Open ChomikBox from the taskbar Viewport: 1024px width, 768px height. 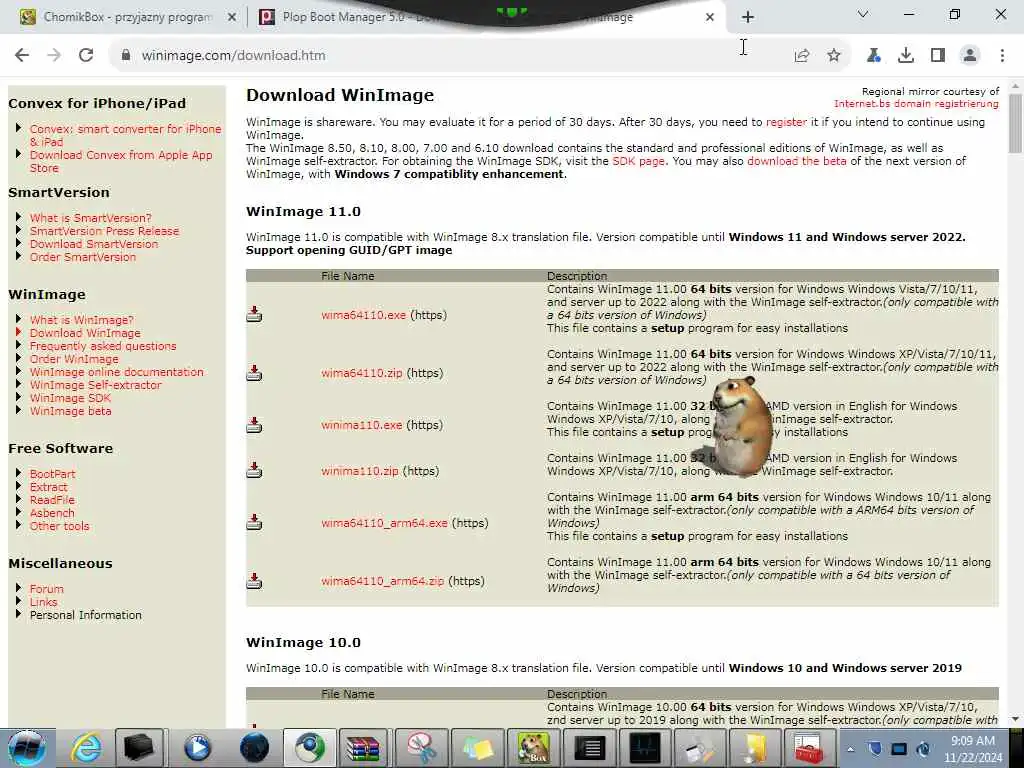[x=534, y=748]
